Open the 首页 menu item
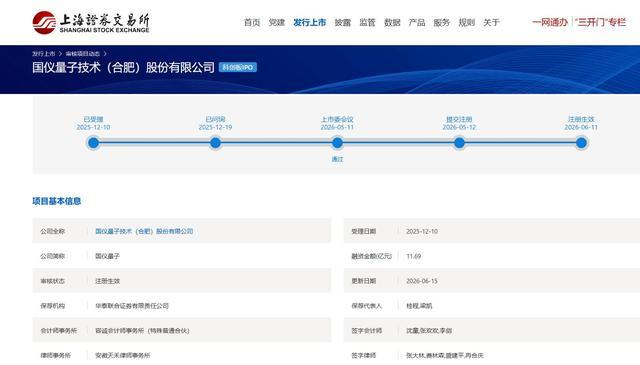 click(x=252, y=22)
